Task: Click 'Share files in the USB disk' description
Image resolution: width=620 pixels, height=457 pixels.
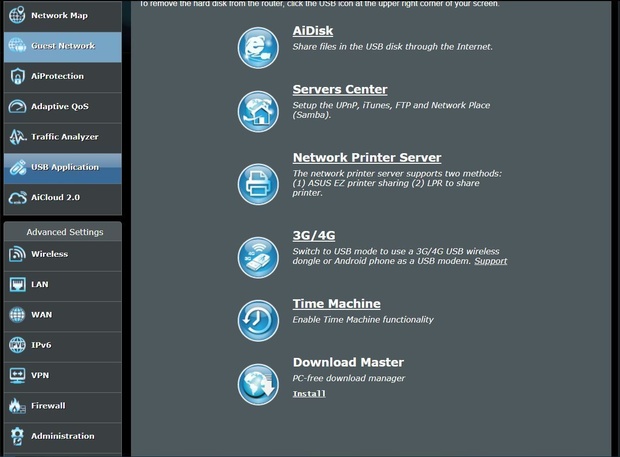Action: pyautogui.click(x=393, y=47)
